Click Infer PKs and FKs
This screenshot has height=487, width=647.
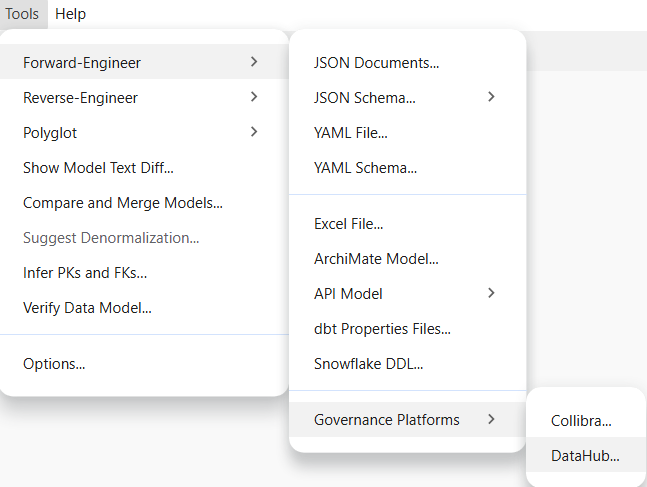coord(85,272)
